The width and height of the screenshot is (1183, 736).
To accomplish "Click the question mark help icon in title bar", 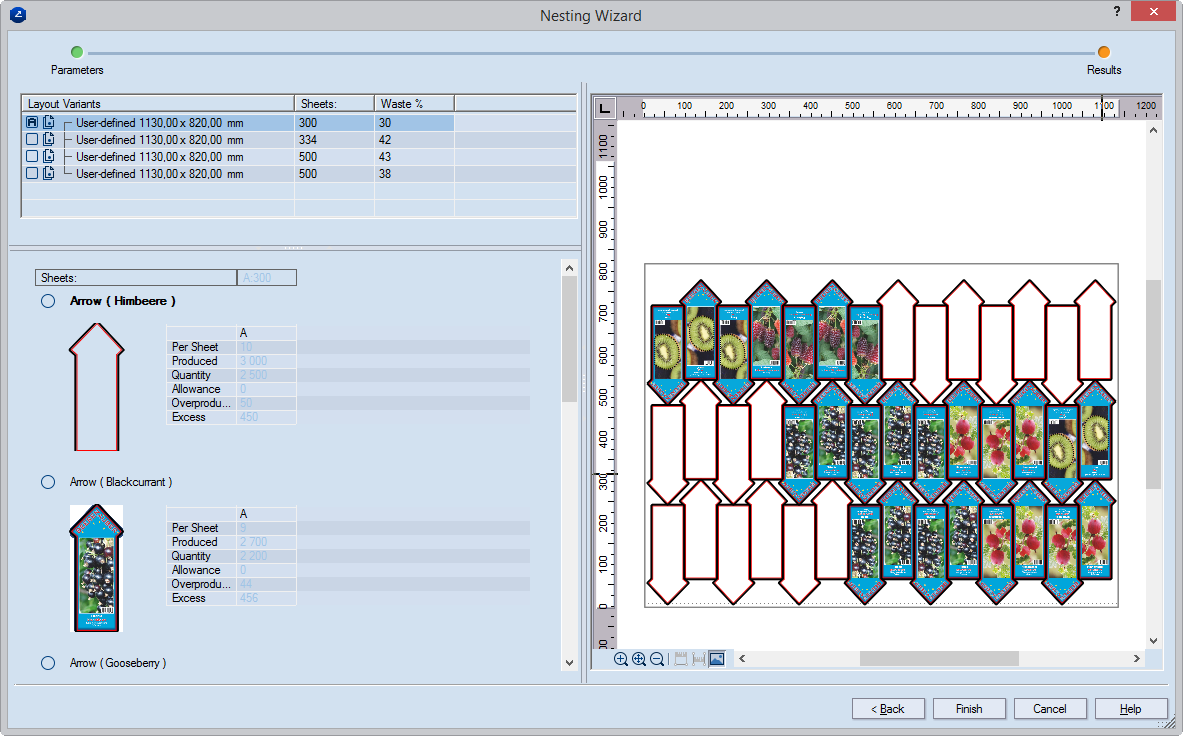I will pyautogui.click(x=1116, y=12).
